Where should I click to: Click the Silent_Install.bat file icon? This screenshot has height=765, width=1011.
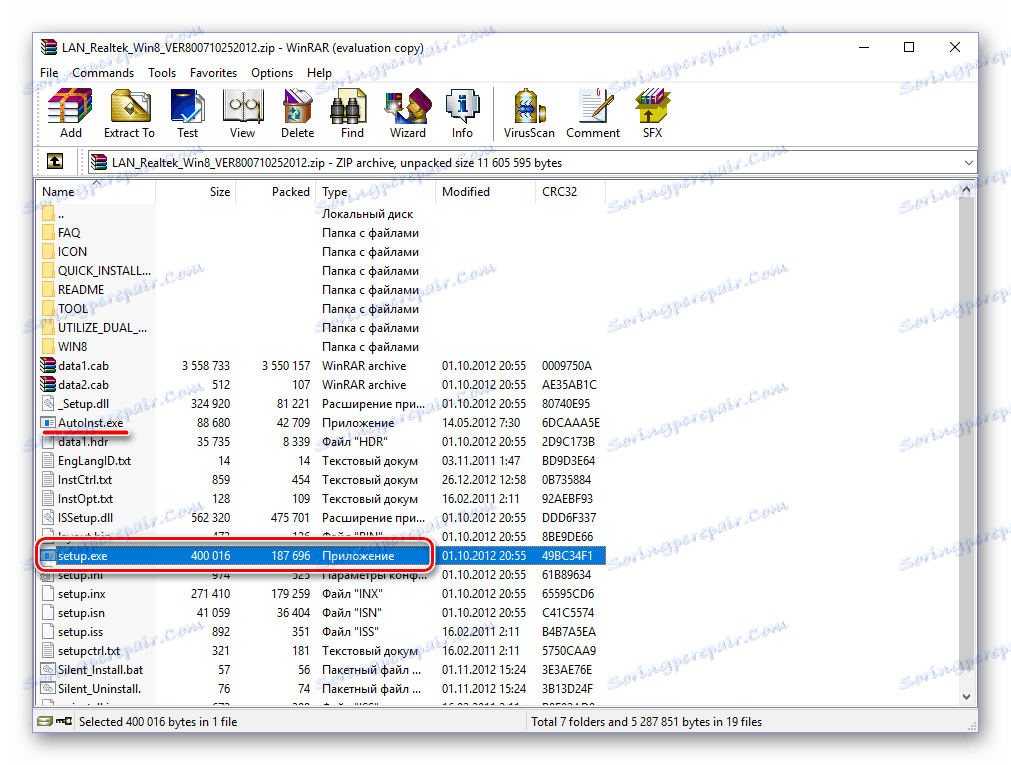point(48,670)
